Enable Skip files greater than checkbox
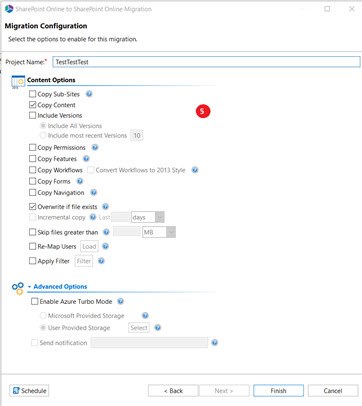This screenshot has height=406, width=362. pyautogui.click(x=32, y=232)
